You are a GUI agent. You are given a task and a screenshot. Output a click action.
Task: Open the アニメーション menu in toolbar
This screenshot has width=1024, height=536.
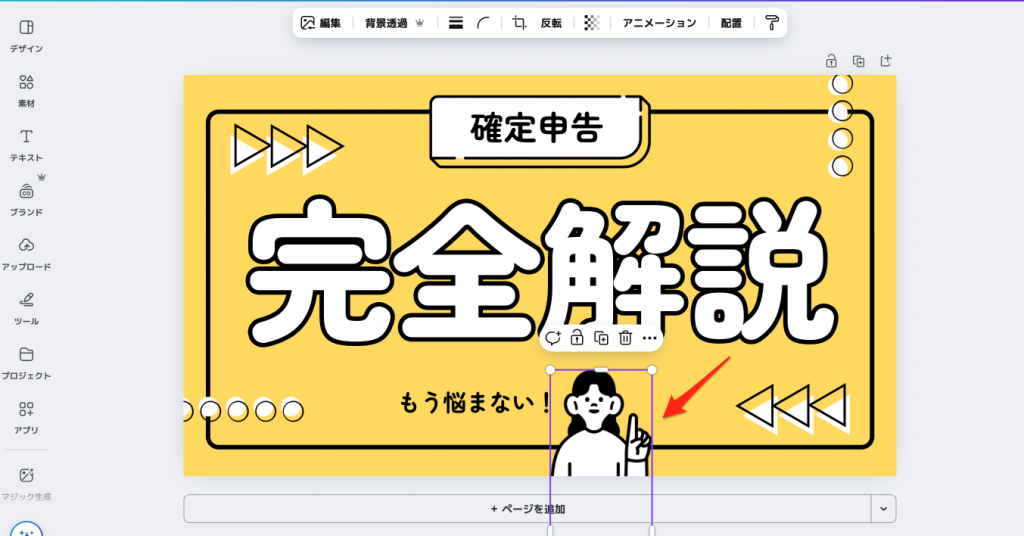click(659, 22)
